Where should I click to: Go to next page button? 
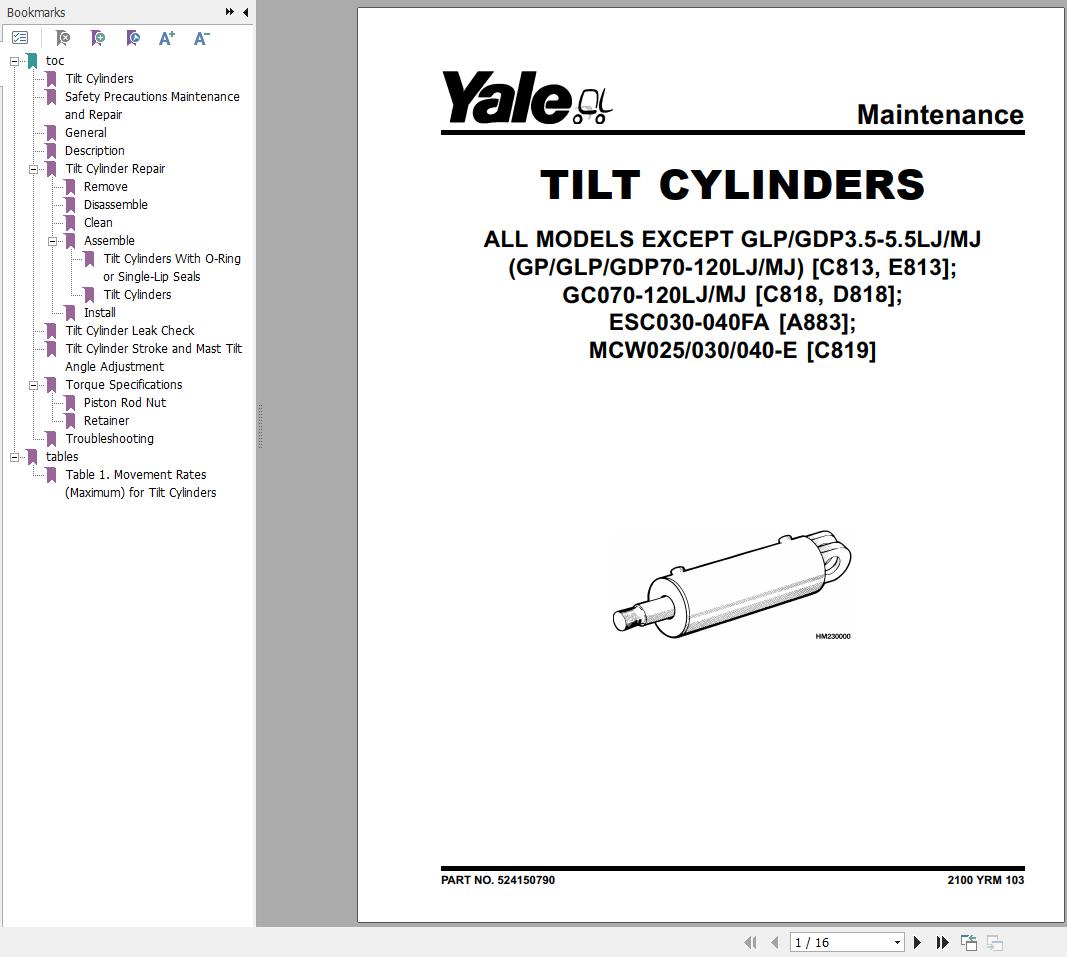tap(917, 943)
